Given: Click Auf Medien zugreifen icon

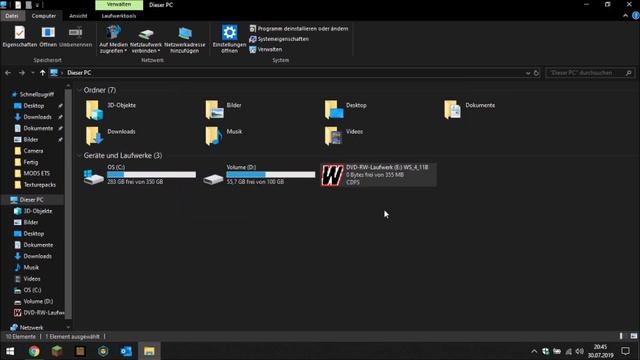Looking at the screenshot, I should pos(113,32).
